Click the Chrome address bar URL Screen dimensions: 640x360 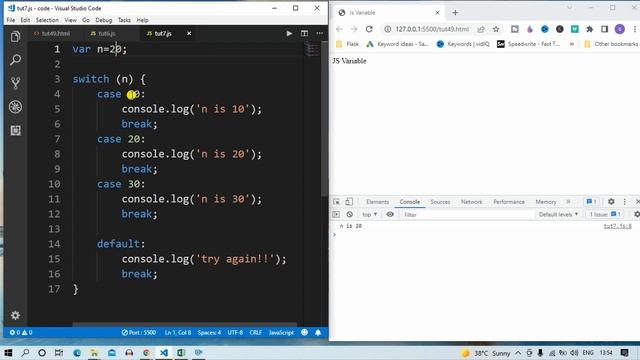(432, 29)
